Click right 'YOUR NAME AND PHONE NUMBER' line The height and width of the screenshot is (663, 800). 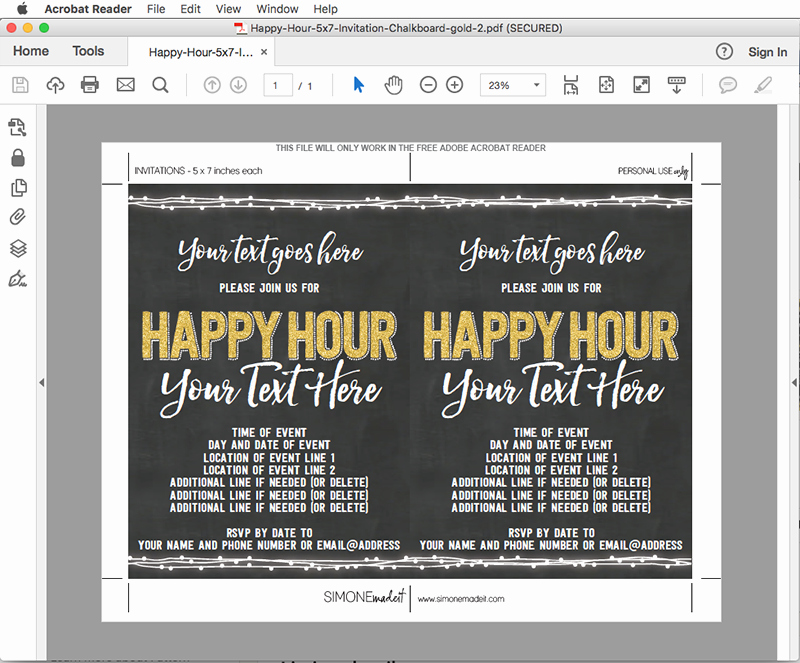pyautogui.click(x=551, y=546)
